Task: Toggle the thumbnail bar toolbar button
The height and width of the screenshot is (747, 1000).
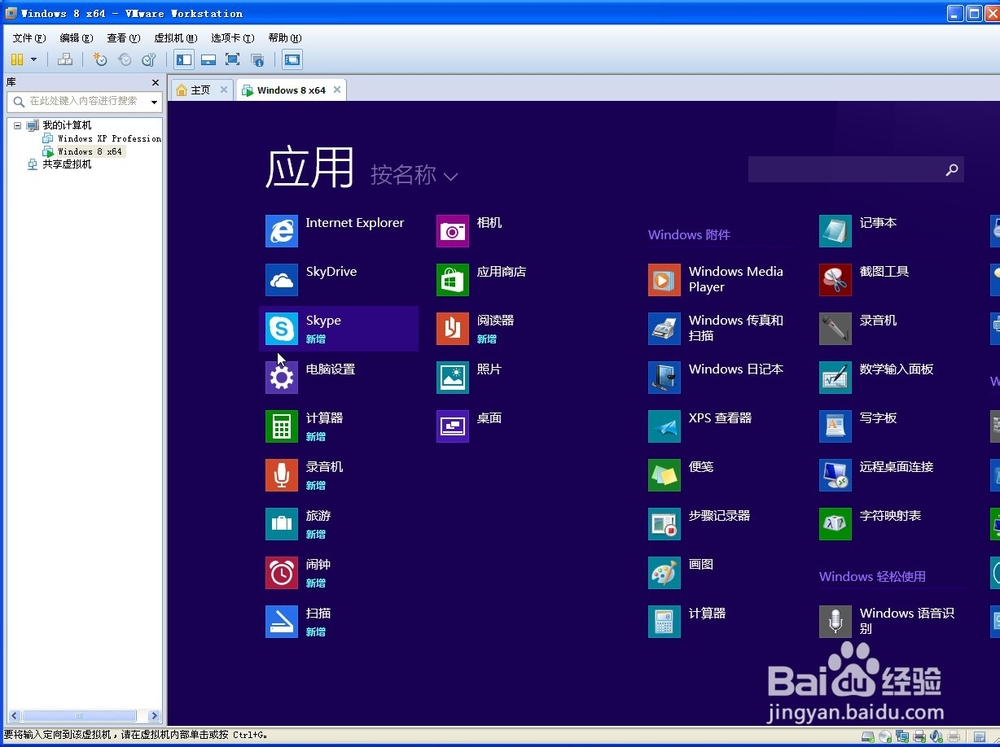Action: point(208,59)
